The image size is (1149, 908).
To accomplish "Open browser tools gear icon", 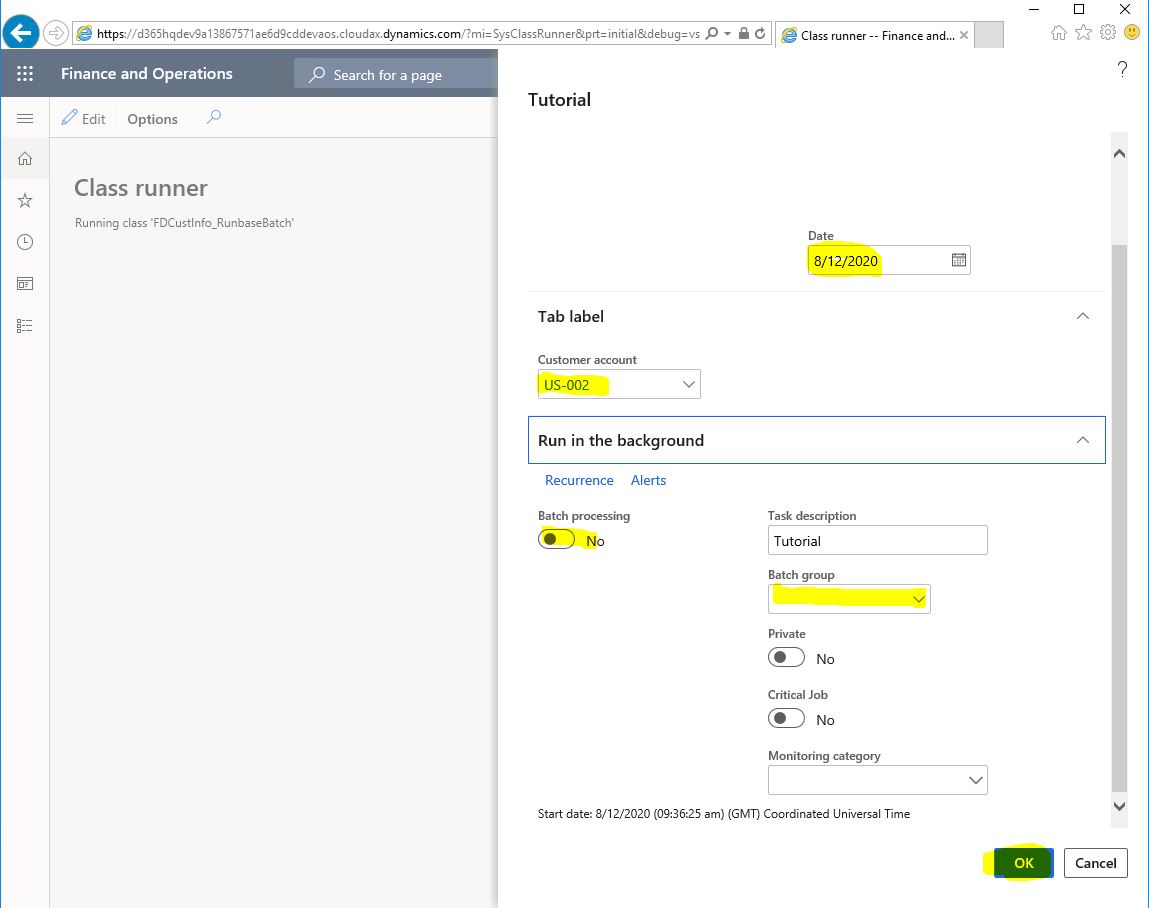I will tap(1108, 32).
